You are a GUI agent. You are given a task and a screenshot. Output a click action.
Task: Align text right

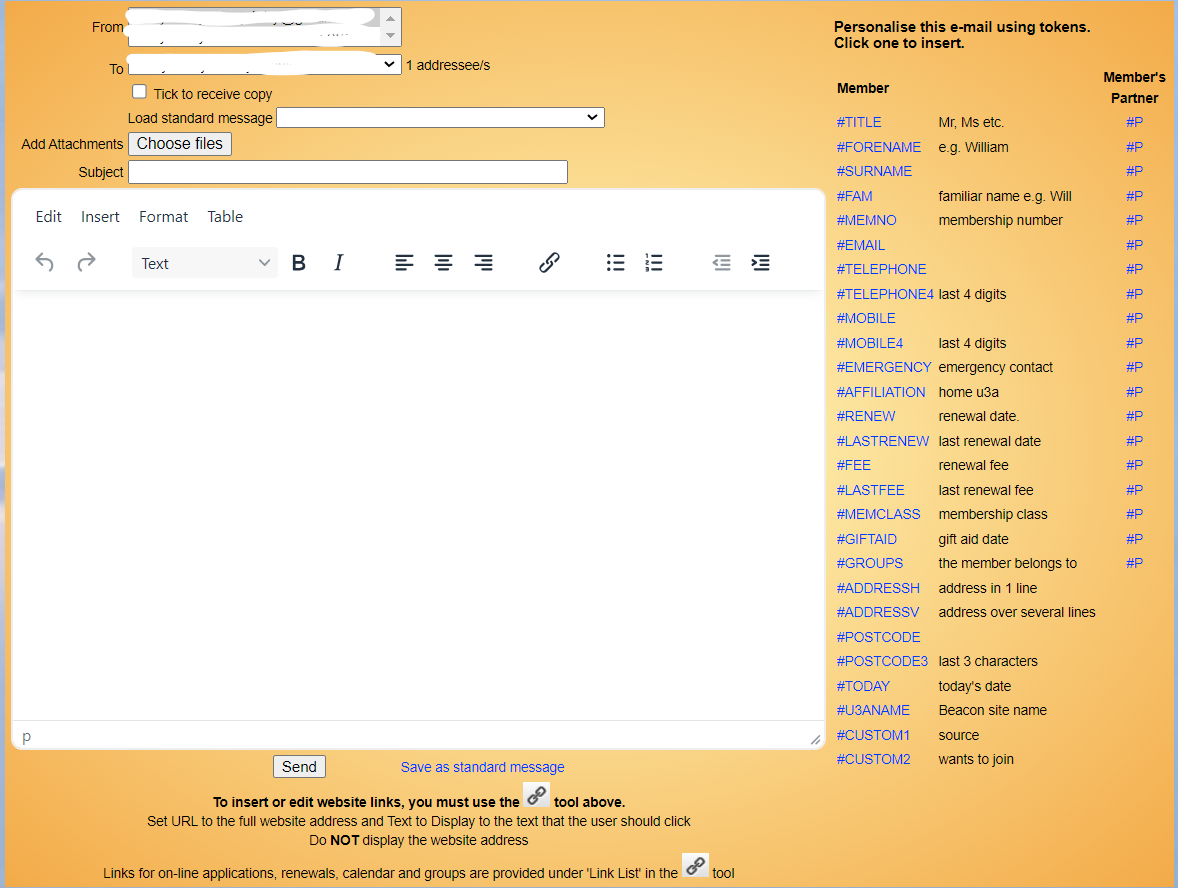click(x=483, y=262)
